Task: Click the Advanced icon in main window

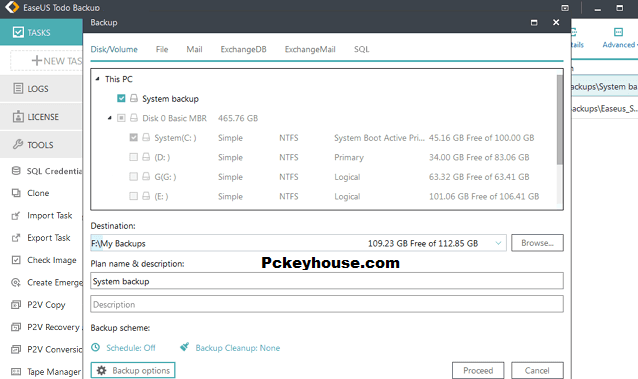Action: click(x=618, y=32)
